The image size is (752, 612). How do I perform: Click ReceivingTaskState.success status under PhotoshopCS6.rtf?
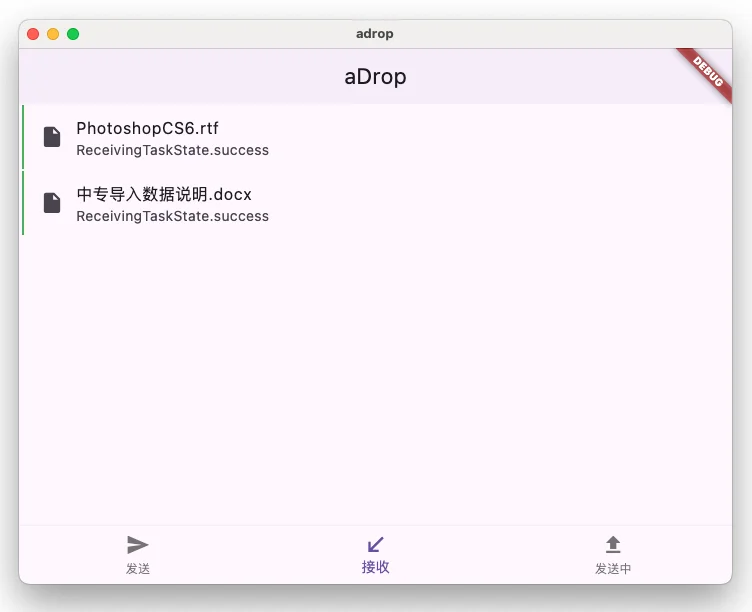[173, 150]
